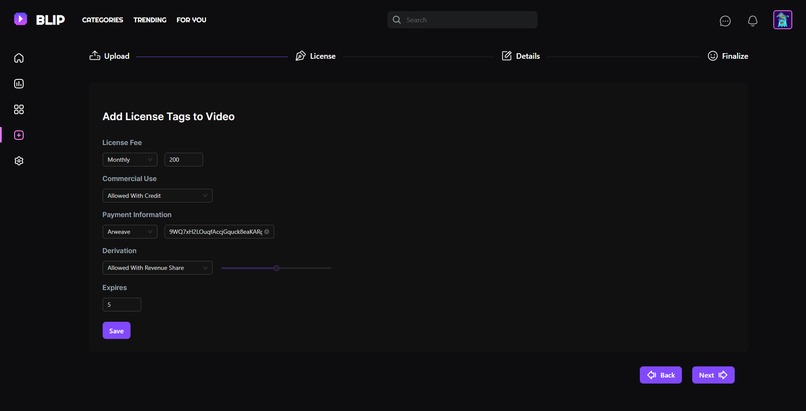Viewport: 806px width, 411px height.
Task: Click the Search input field
Action: pos(463,20)
